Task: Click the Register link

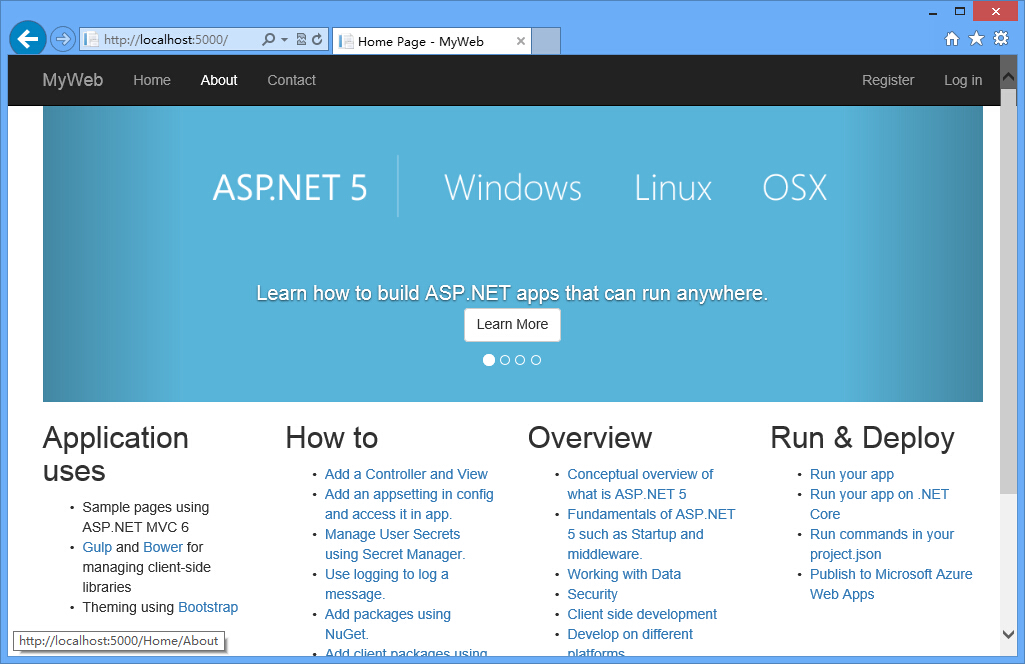Action: [888, 80]
